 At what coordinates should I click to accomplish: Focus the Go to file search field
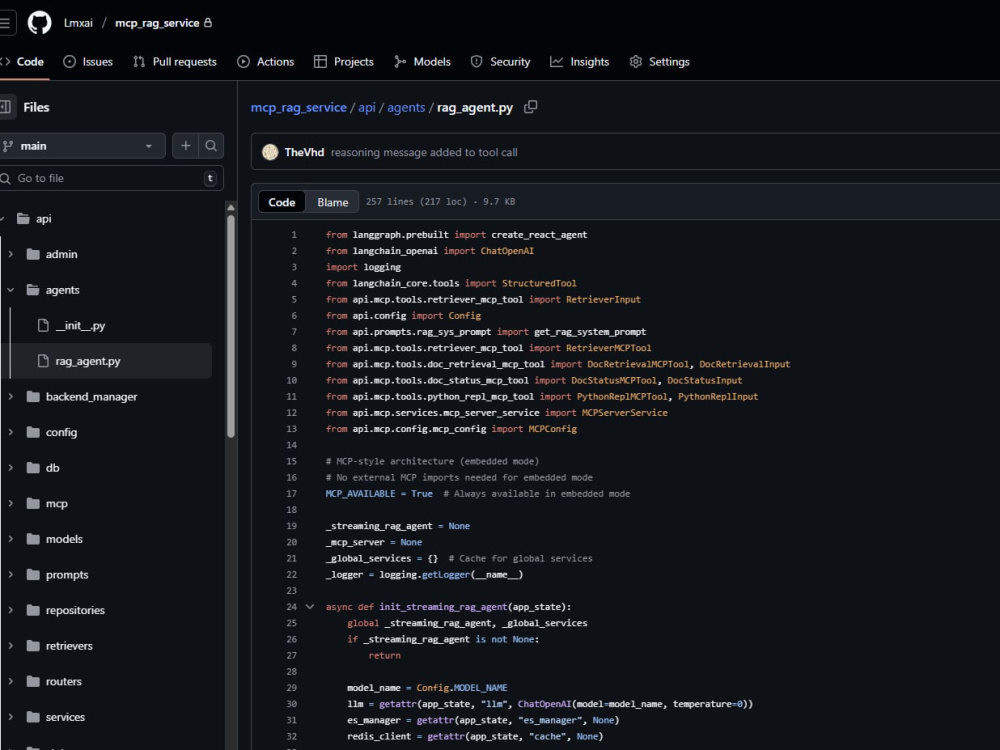click(x=110, y=179)
